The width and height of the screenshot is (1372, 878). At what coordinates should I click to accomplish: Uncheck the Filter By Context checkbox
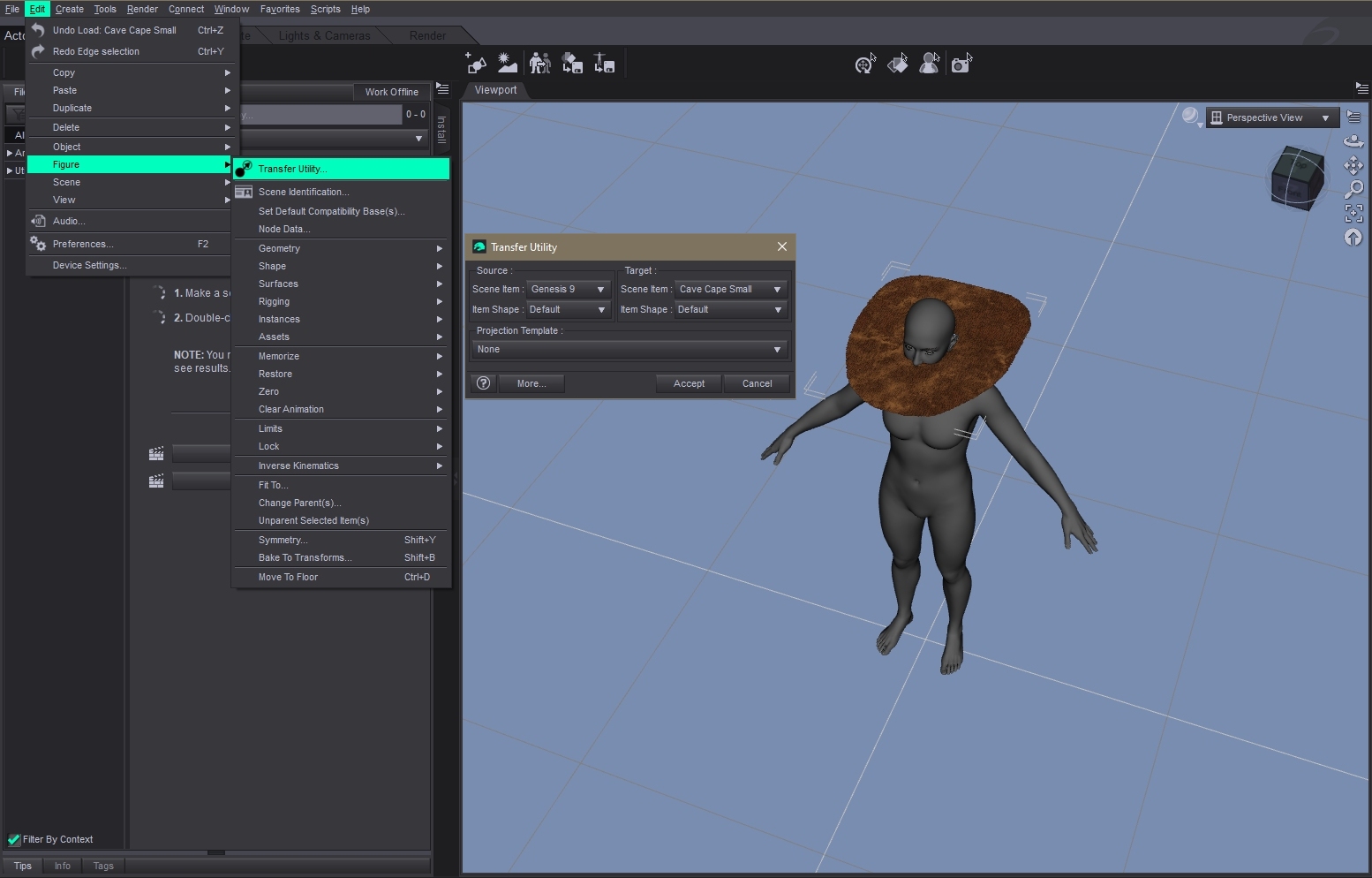tap(14, 839)
